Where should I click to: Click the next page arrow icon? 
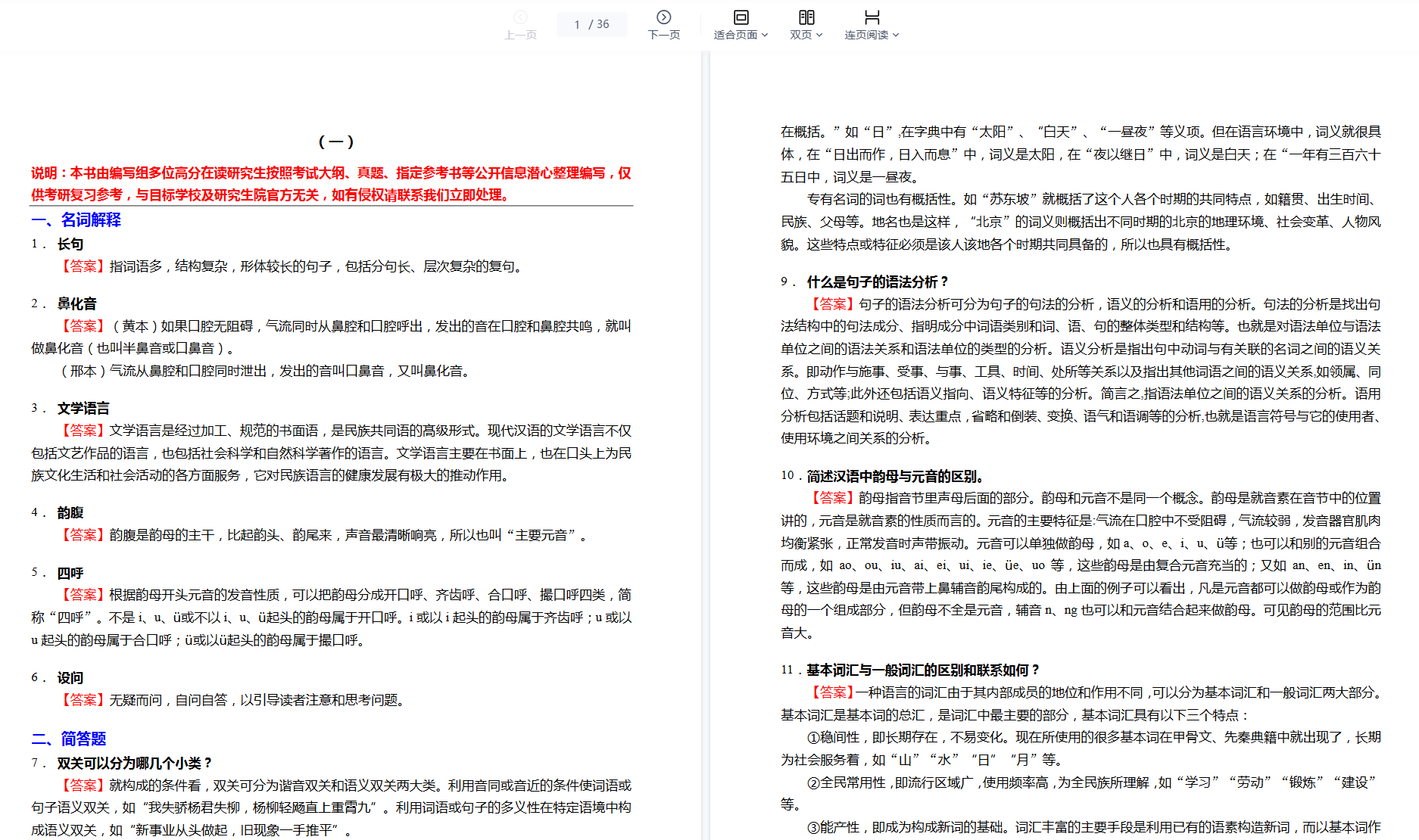pyautogui.click(x=663, y=17)
